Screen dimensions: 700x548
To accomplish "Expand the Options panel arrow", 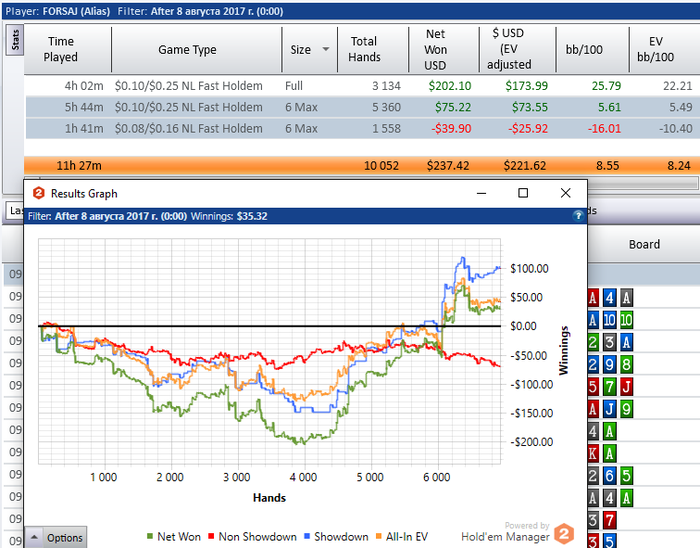I will [x=34, y=537].
